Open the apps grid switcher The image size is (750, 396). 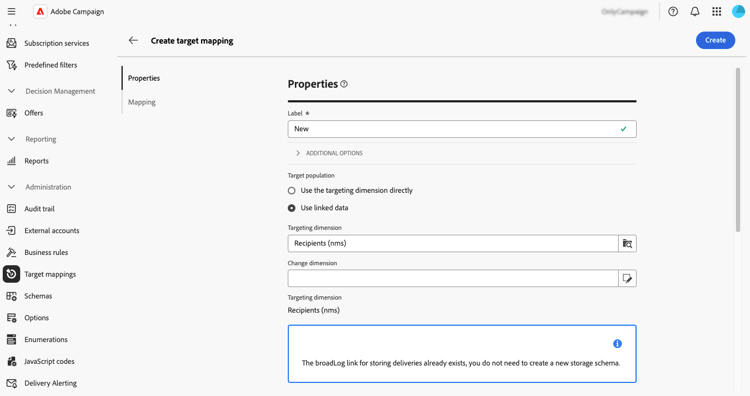pos(717,11)
